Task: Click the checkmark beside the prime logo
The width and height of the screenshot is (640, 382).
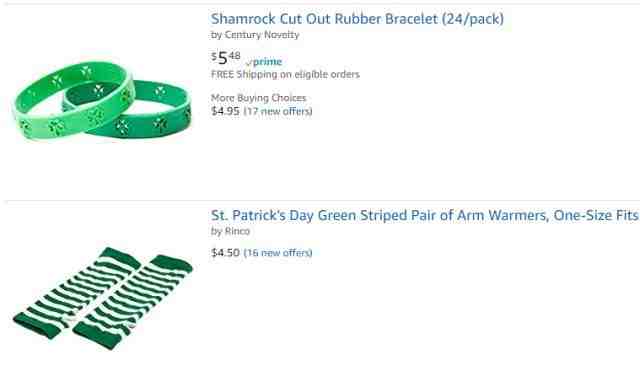Action: coord(249,62)
